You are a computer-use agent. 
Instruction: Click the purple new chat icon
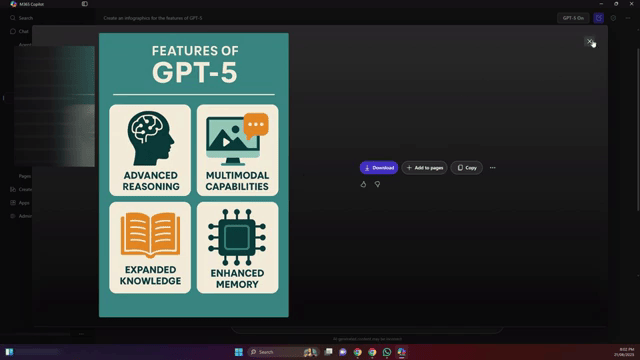coord(599,18)
